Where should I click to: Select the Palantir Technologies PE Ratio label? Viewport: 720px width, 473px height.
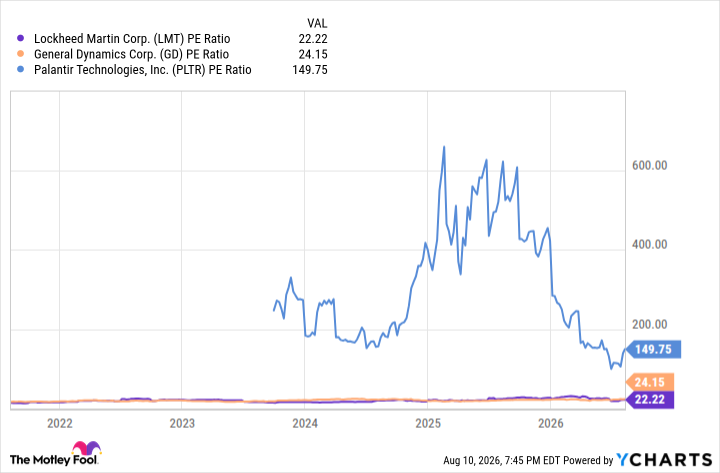[x=143, y=70]
